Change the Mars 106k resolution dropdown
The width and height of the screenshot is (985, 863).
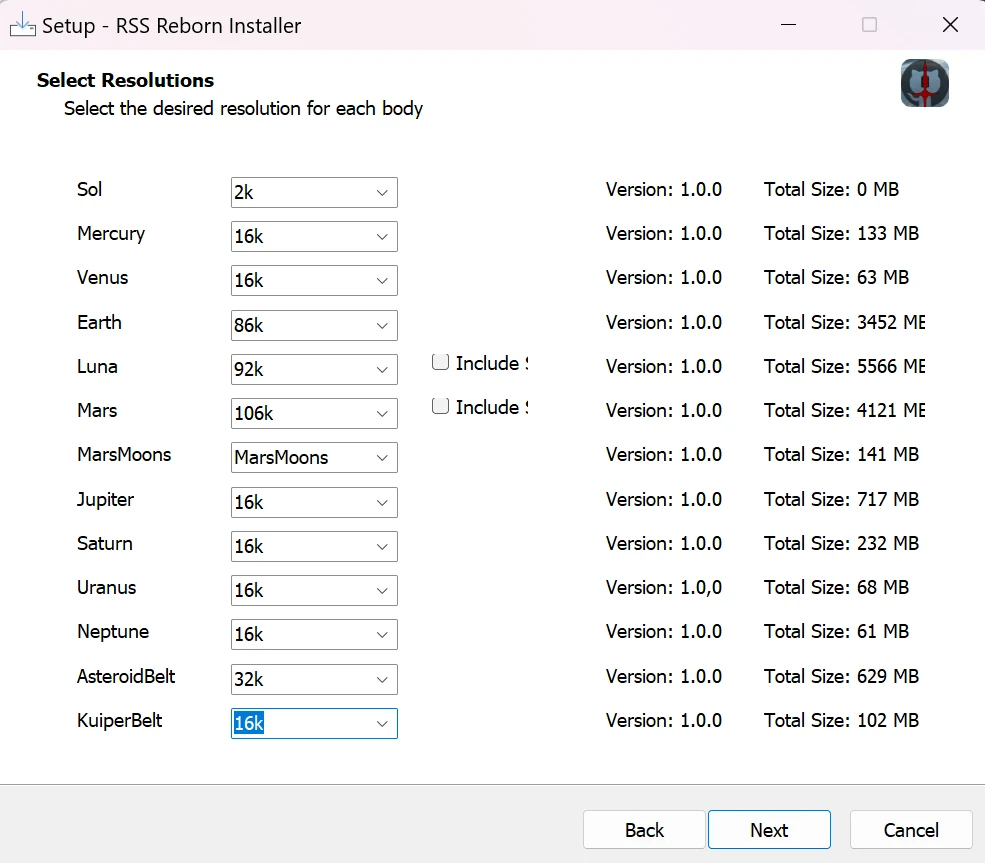click(x=314, y=413)
